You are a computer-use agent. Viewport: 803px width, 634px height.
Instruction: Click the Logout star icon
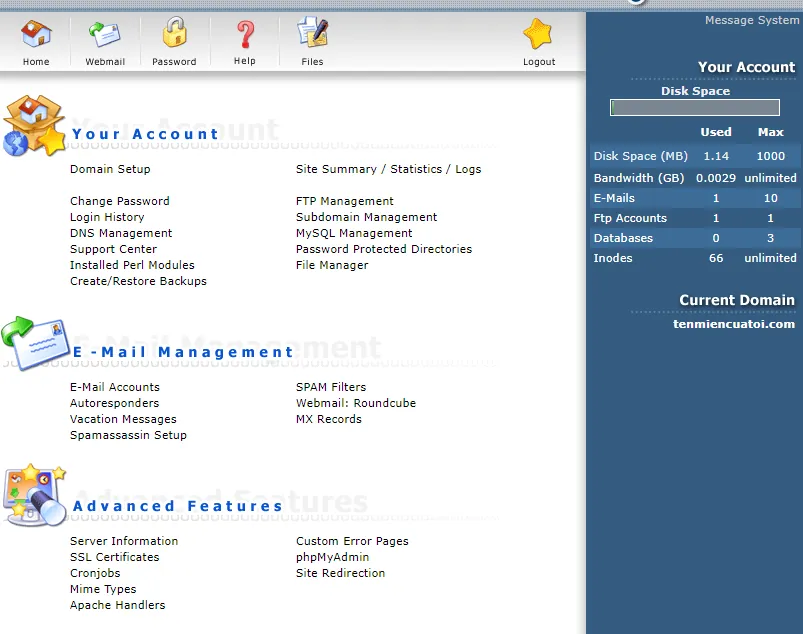(x=538, y=36)
